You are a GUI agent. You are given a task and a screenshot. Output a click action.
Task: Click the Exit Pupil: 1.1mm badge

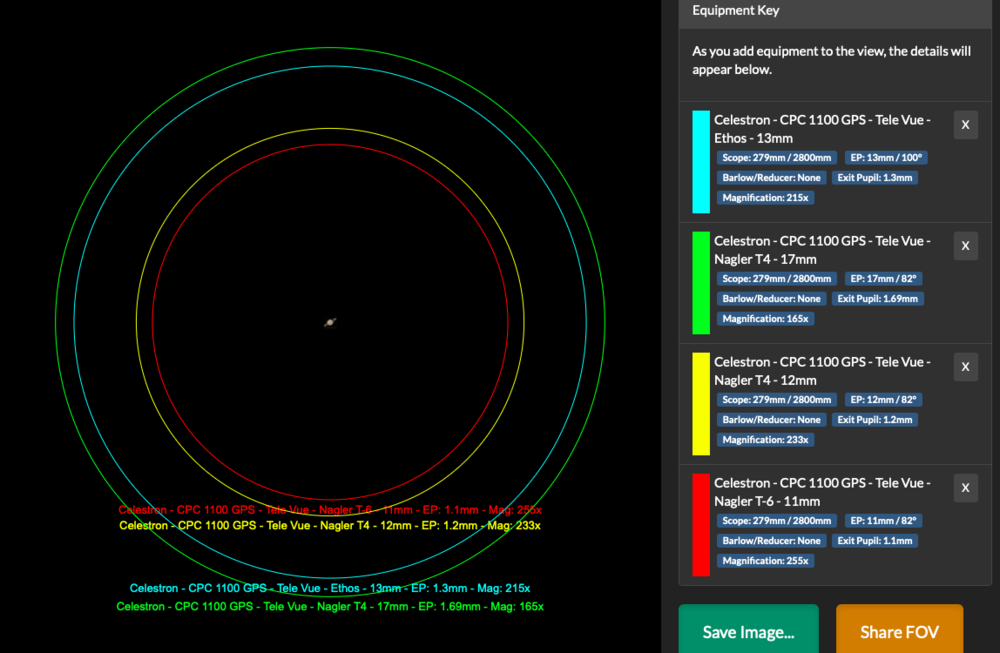874,541
